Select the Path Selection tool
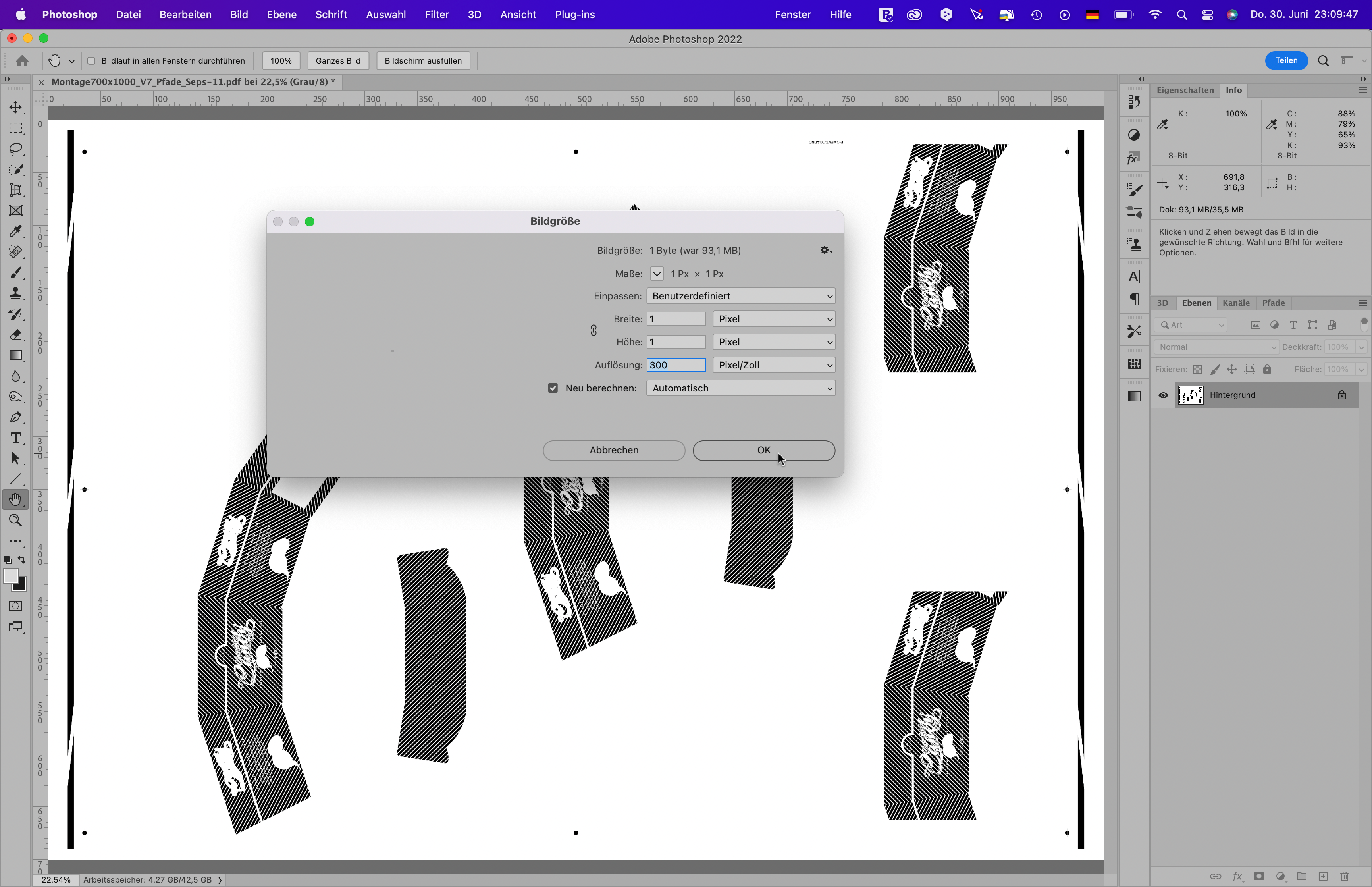The image size is (1372, 887). [15, 459]
